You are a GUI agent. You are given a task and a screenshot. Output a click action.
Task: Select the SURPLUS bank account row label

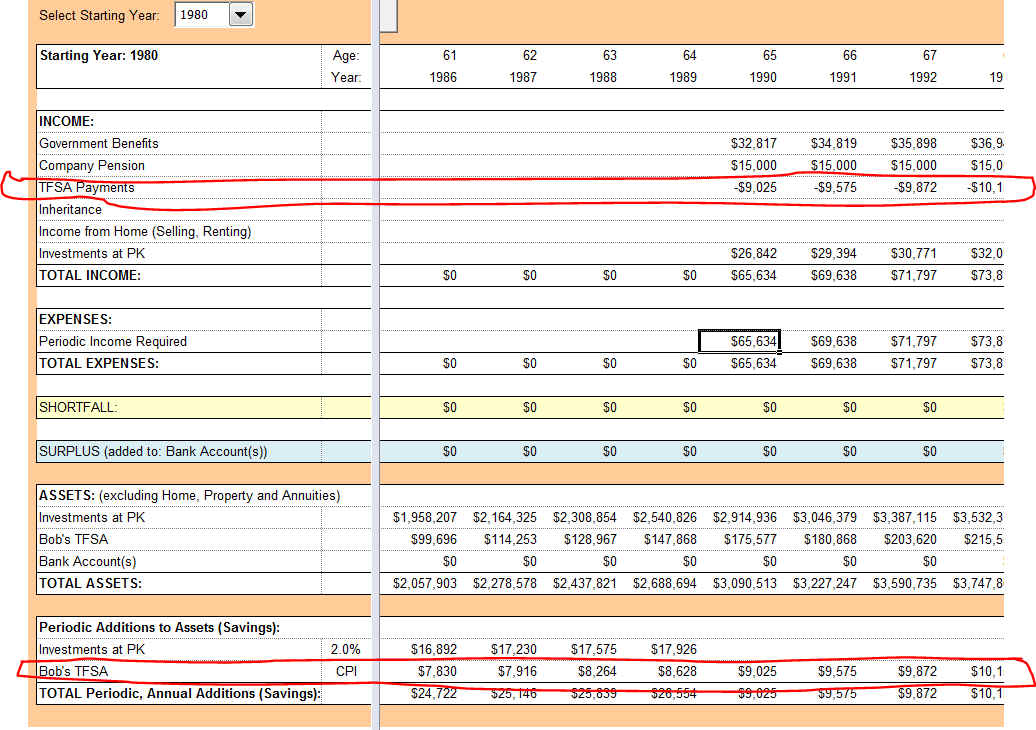click(x=153, y=451)
